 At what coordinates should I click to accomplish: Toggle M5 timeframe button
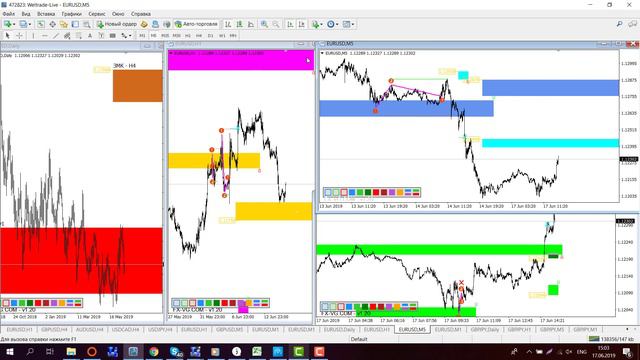[x=153, y=36]
